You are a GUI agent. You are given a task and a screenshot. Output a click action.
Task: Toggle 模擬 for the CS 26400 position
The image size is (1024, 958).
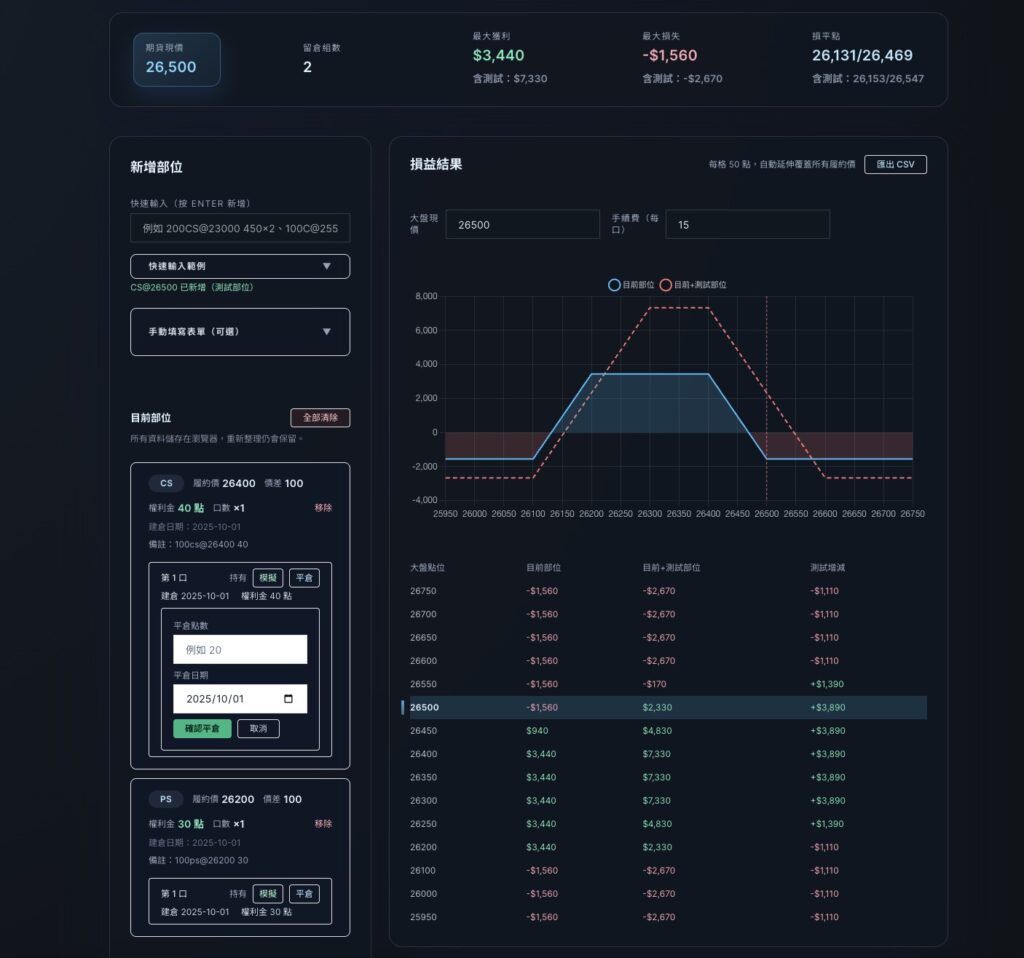pyautogui.click(x=267, y=578)
